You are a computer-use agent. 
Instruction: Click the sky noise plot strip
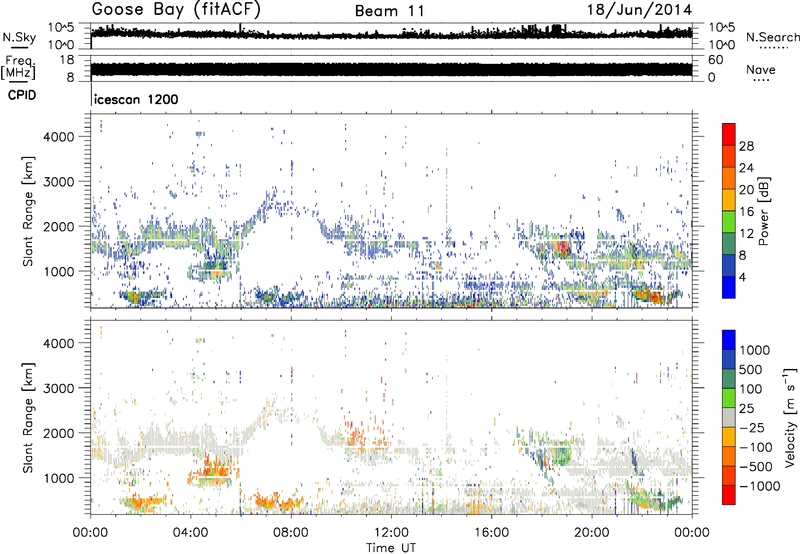coord(391,34)
